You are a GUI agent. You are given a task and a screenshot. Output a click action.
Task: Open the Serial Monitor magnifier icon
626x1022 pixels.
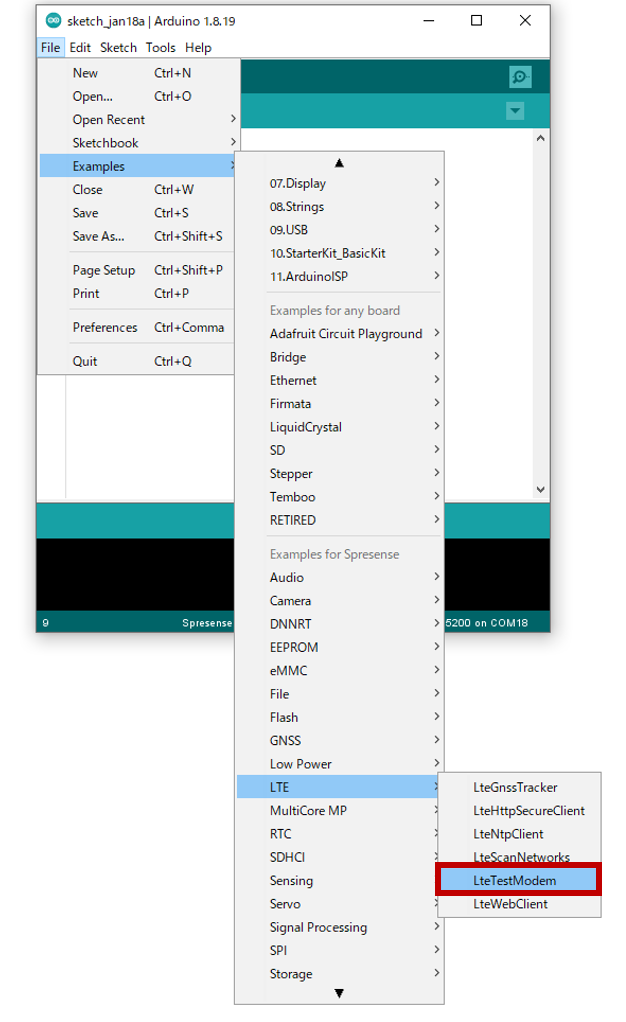pos(519,77)
